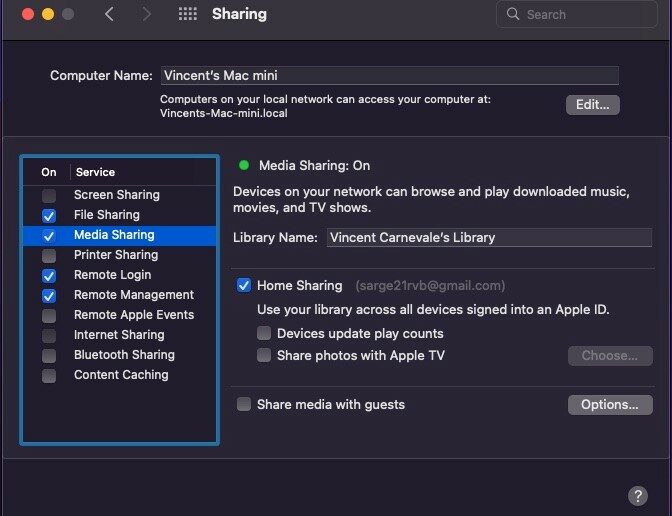Screen dimensions: 672x516
Task: Click the Computer Name text field
Action: point(390,75)
